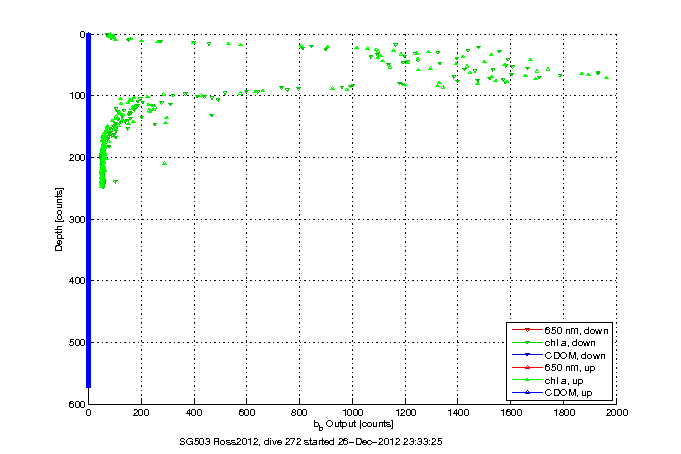Click the red line sample for '650 nm, down'
Viewport: 681px width, 454px height.
[527, 331]
